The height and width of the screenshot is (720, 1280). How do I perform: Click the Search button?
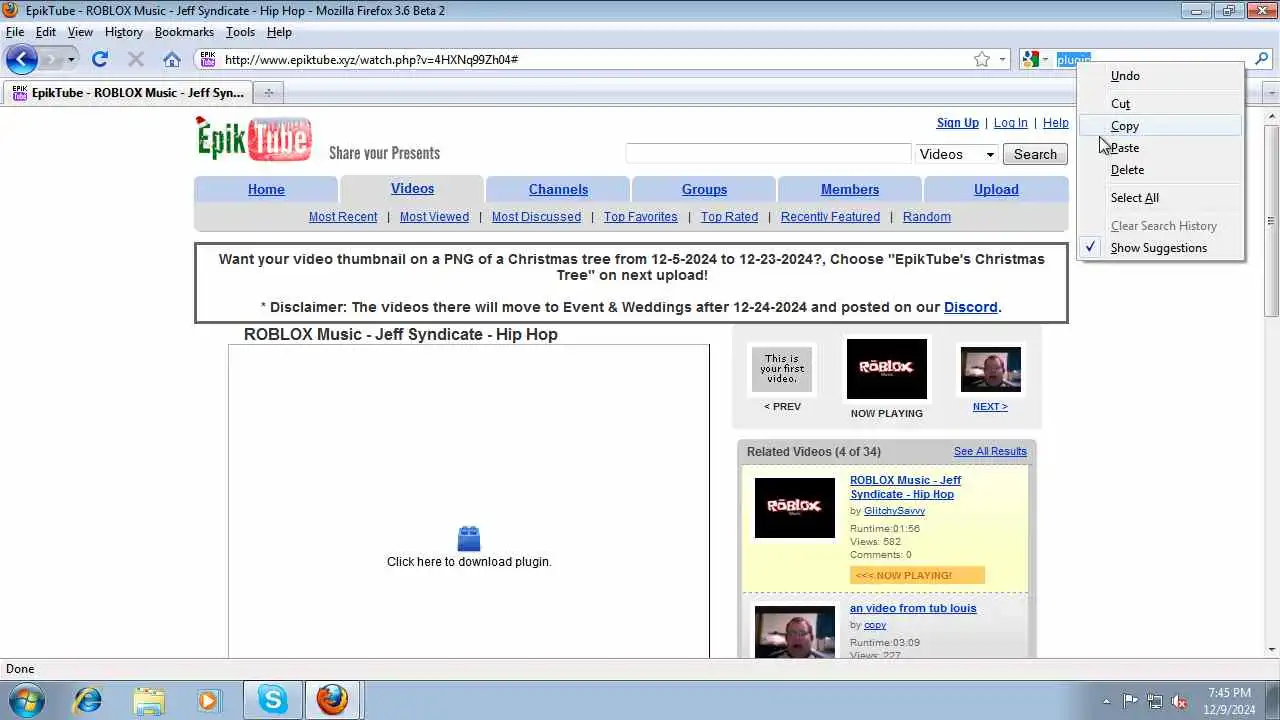(1035, 154)
